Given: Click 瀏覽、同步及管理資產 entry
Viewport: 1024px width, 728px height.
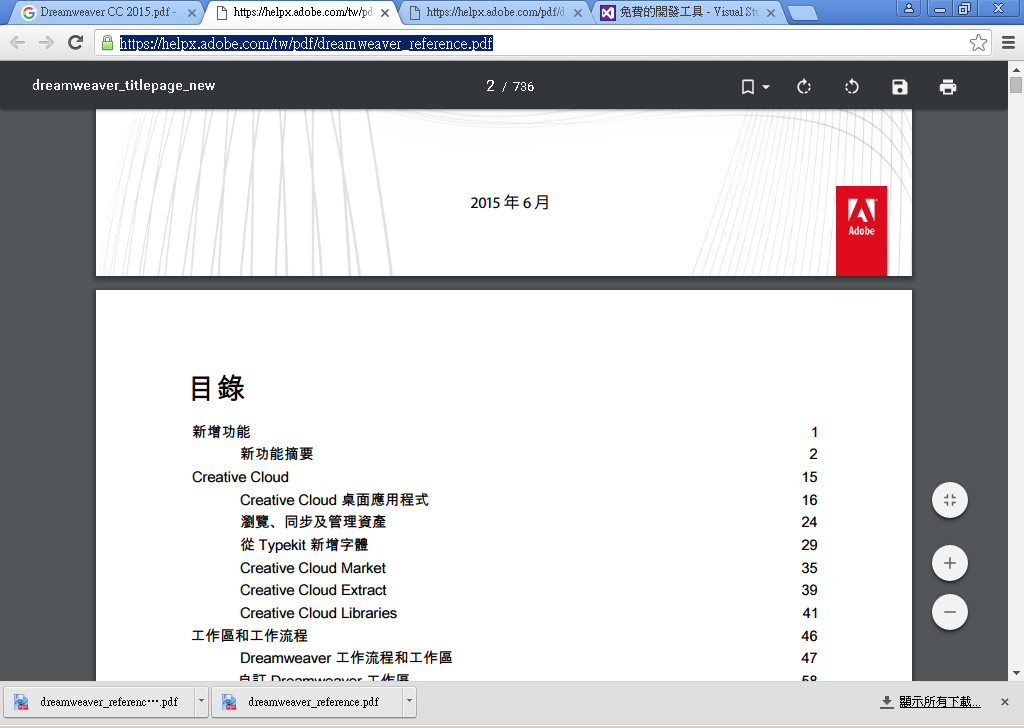Looking at the screenshot, I should 313,522.
